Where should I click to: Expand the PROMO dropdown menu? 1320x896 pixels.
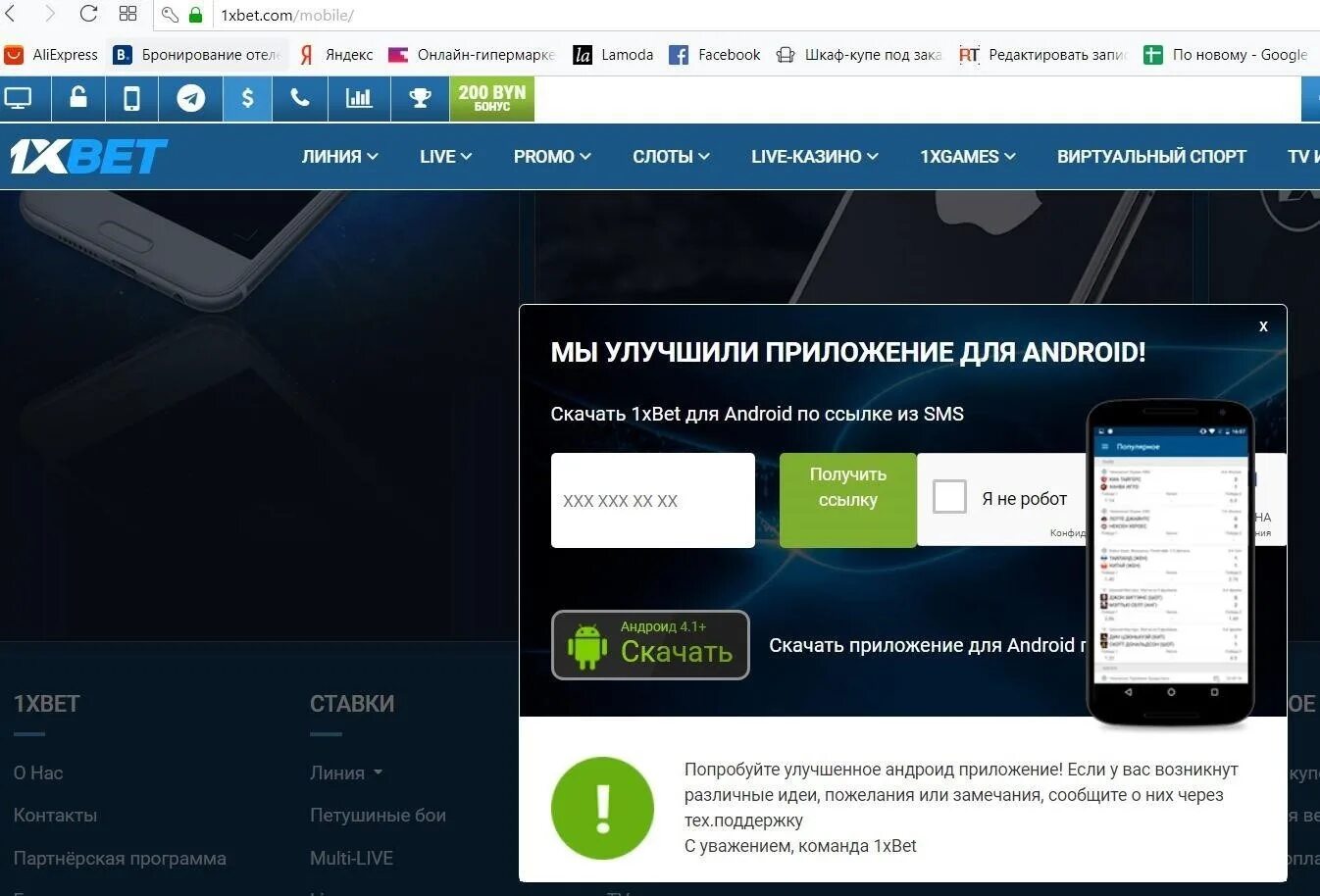point(552,156)
